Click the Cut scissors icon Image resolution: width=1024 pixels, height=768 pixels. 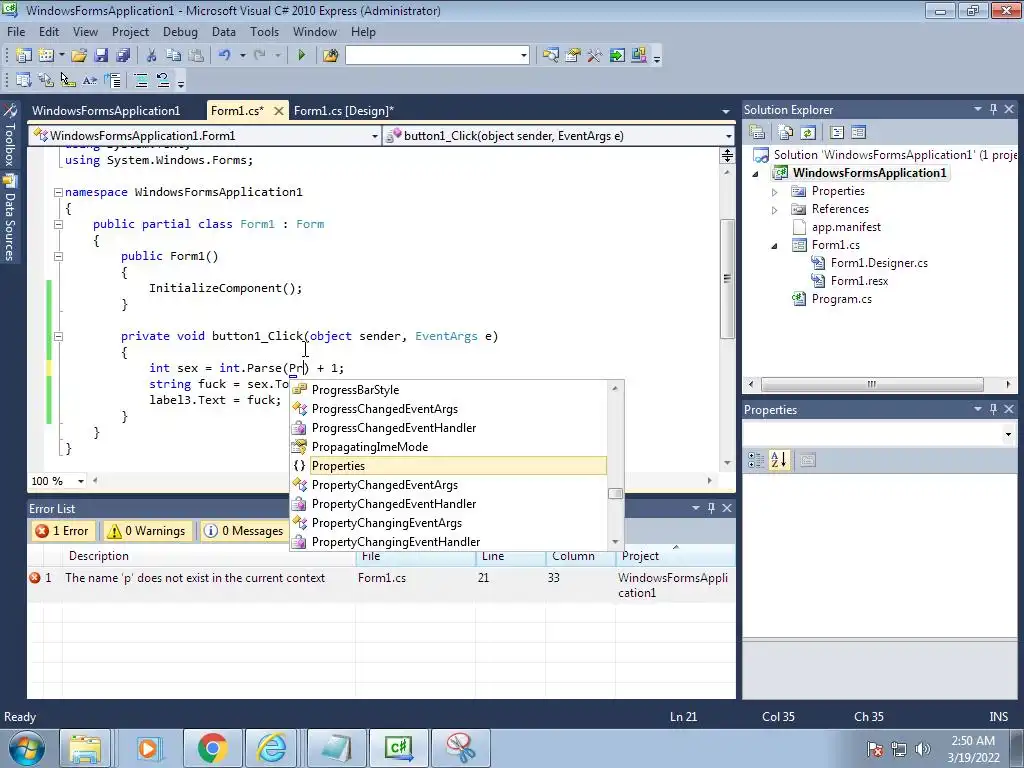[151, 56]
